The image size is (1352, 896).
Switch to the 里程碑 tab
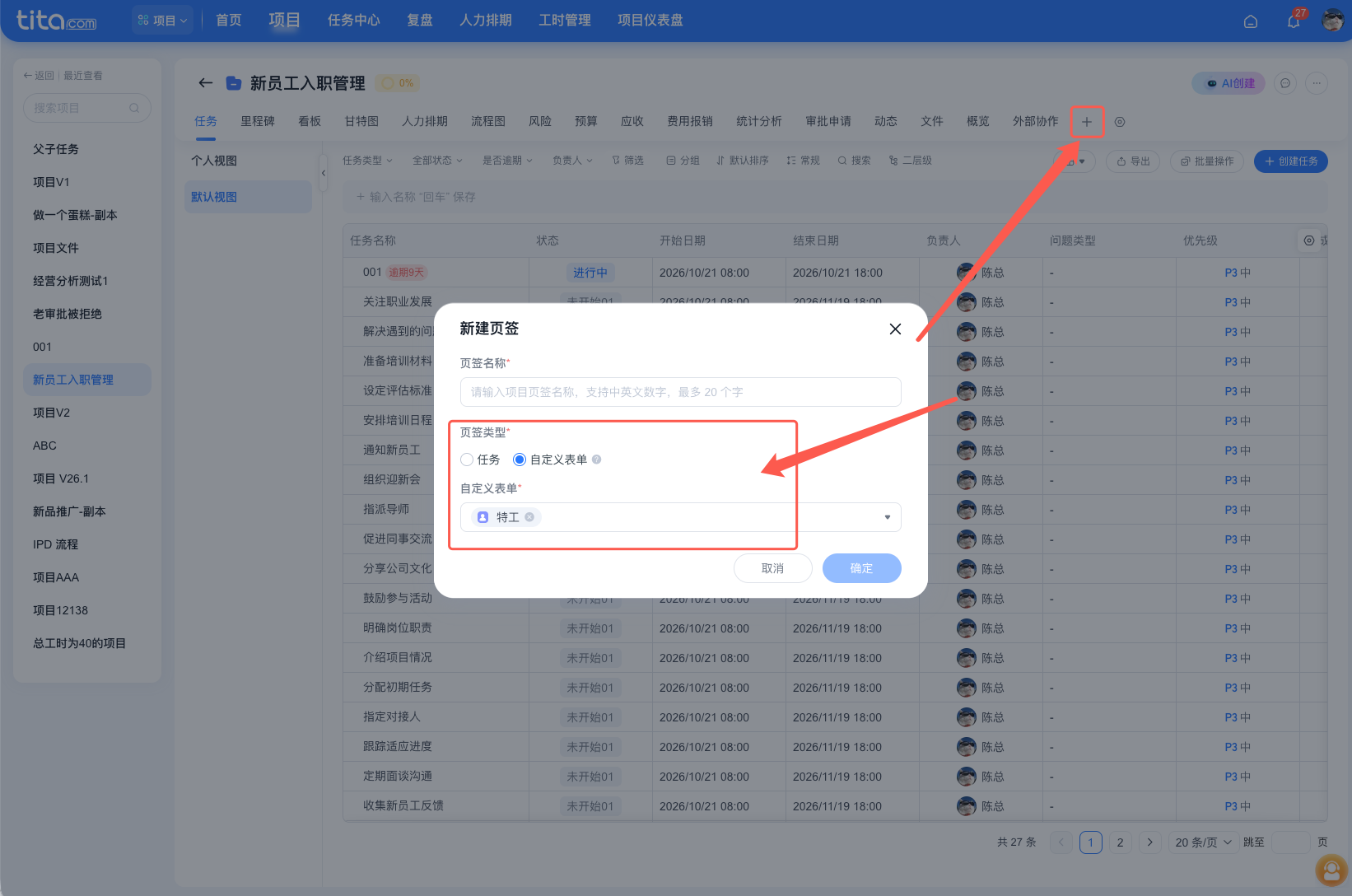tap(258, 121)
